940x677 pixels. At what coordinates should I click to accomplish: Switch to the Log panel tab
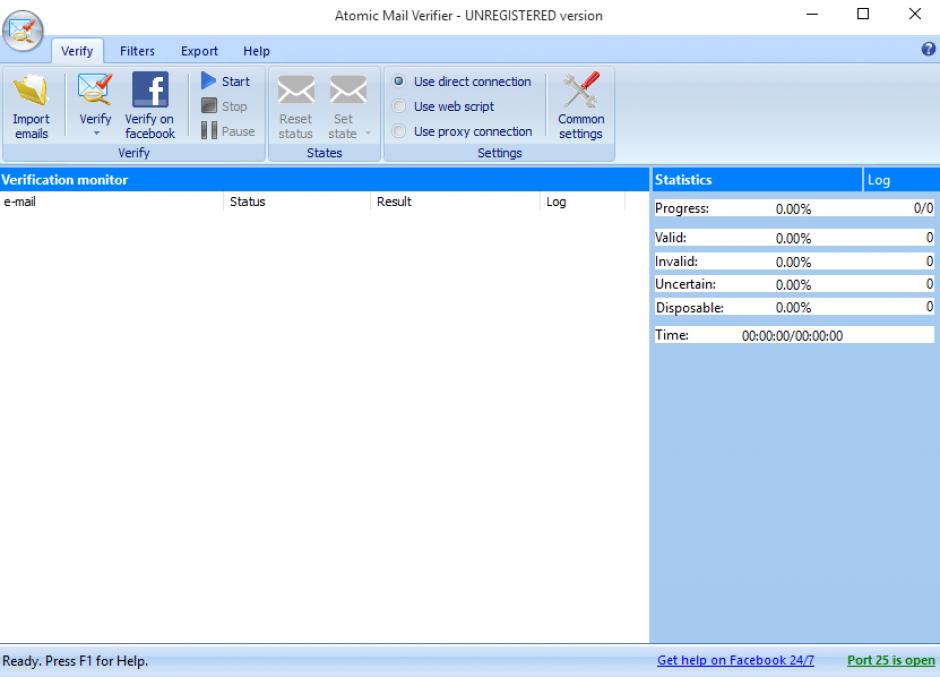click(x=901, y=180)
